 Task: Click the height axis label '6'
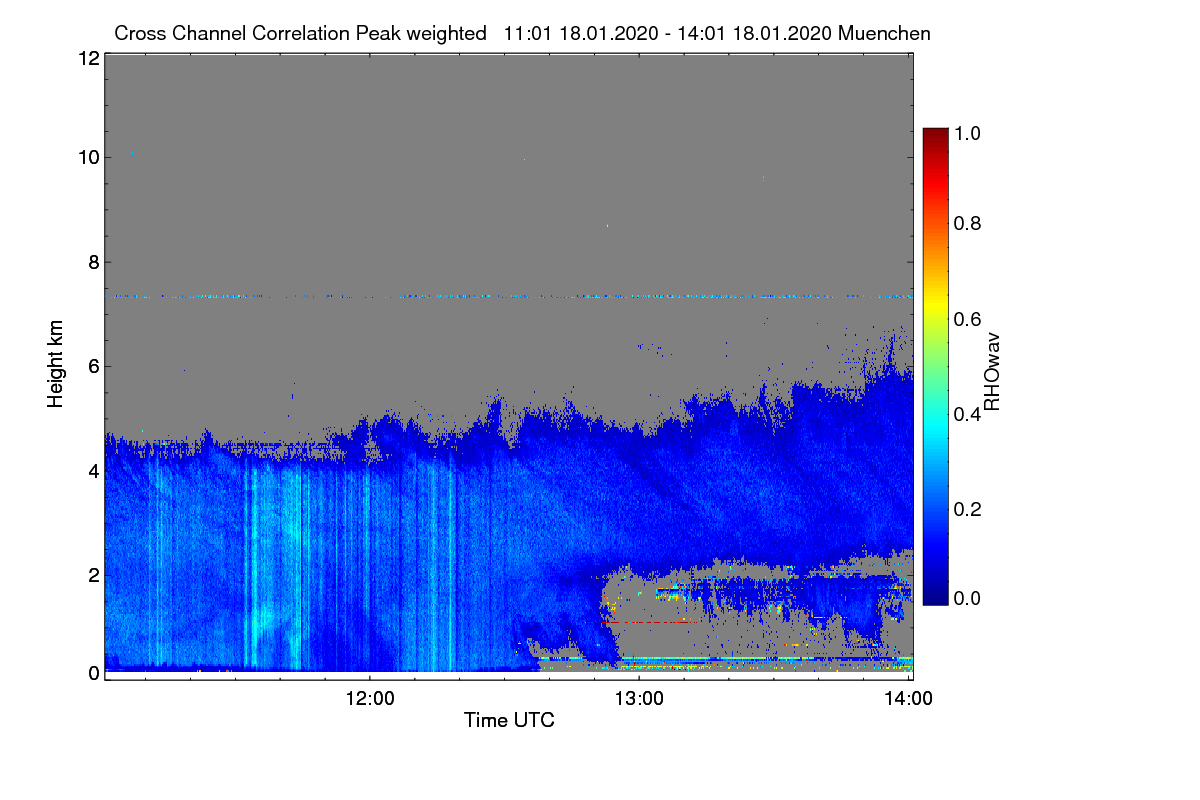click(x=93, y=366)
